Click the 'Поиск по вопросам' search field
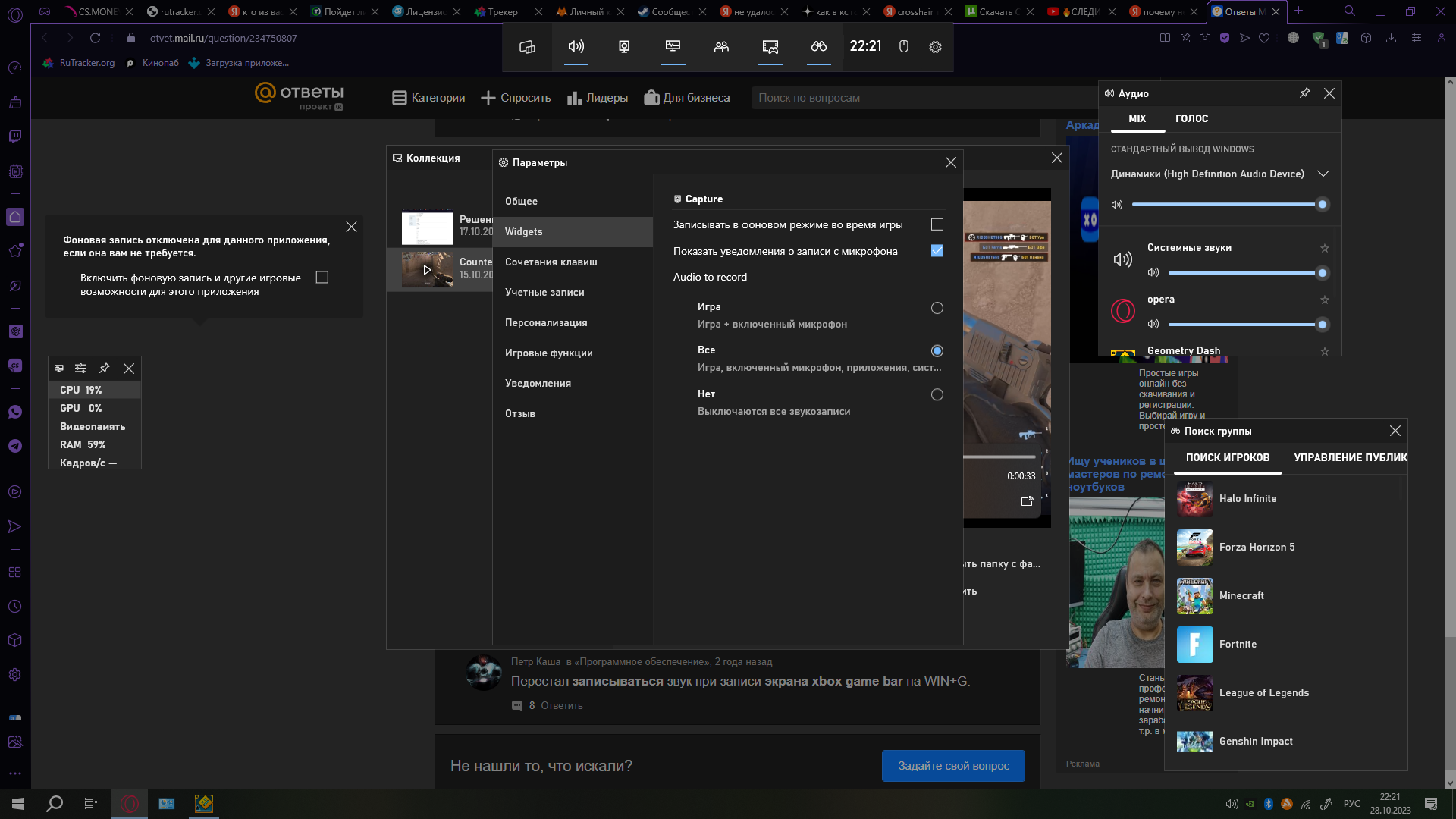The height and width of the screenshot is (819, 1456). point(924,98)
